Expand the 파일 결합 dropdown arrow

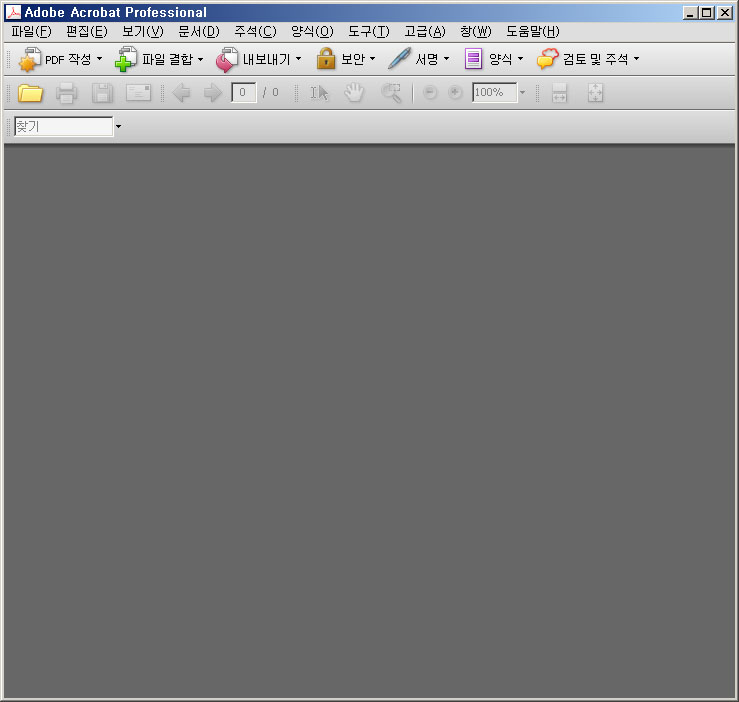(x=200, y=59)
